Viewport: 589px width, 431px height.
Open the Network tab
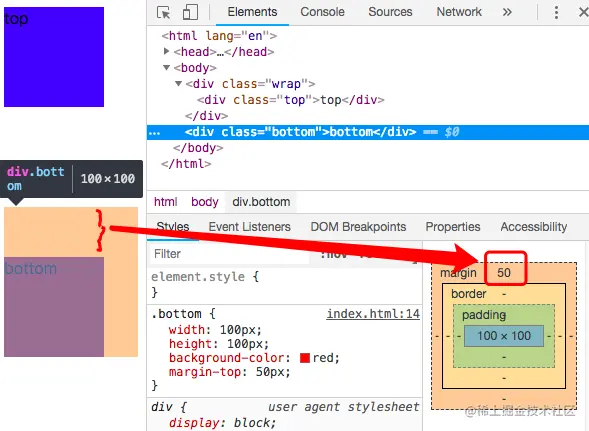(x=459, y=12)
